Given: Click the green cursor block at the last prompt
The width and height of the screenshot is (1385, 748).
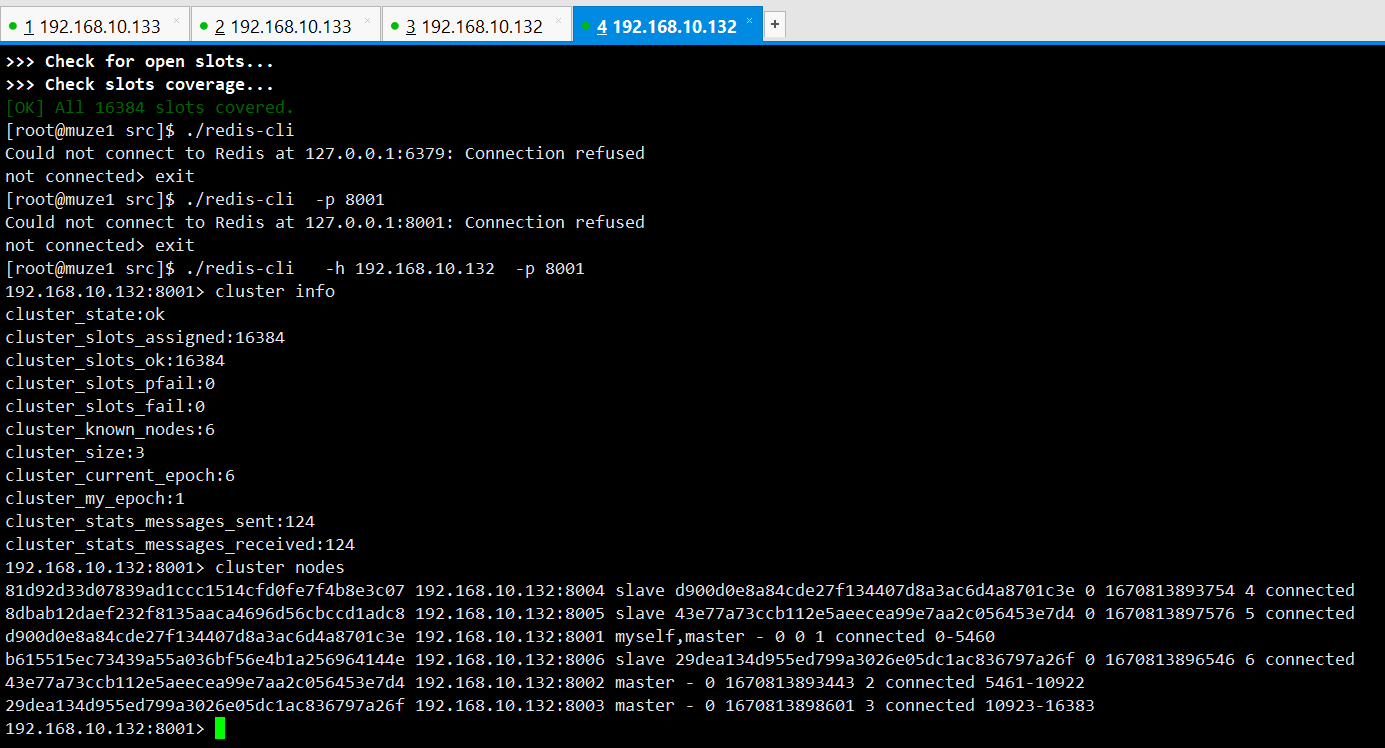Looking at the screenshot, I should pyautogui.click(x=220, y=728).
